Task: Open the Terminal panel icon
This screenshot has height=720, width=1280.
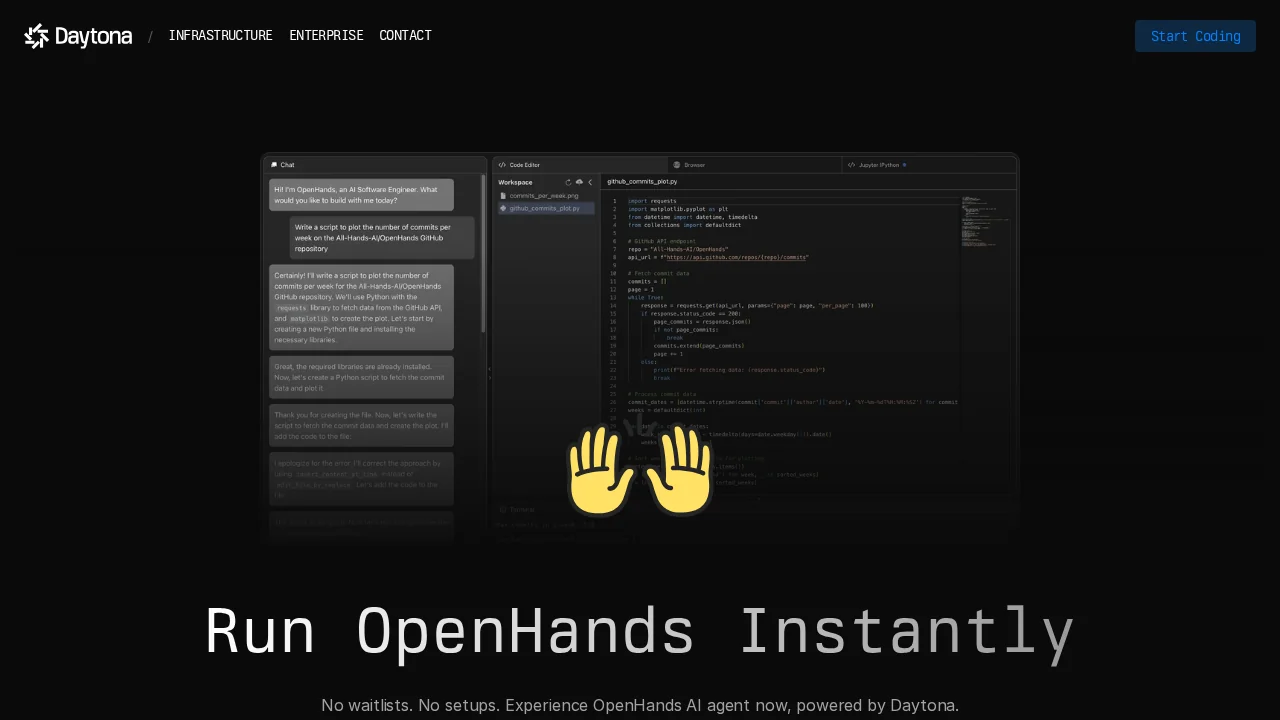Action: pyautogui.click(x=503, y=509)
